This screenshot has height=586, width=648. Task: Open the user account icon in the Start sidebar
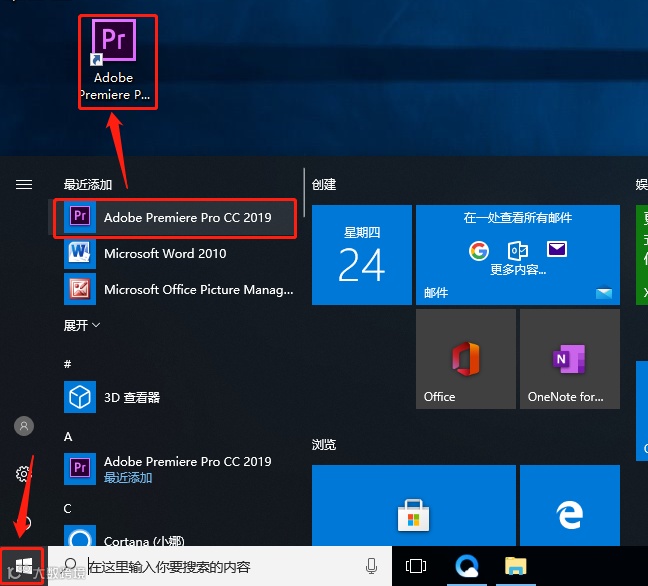[x=24, y=426]
